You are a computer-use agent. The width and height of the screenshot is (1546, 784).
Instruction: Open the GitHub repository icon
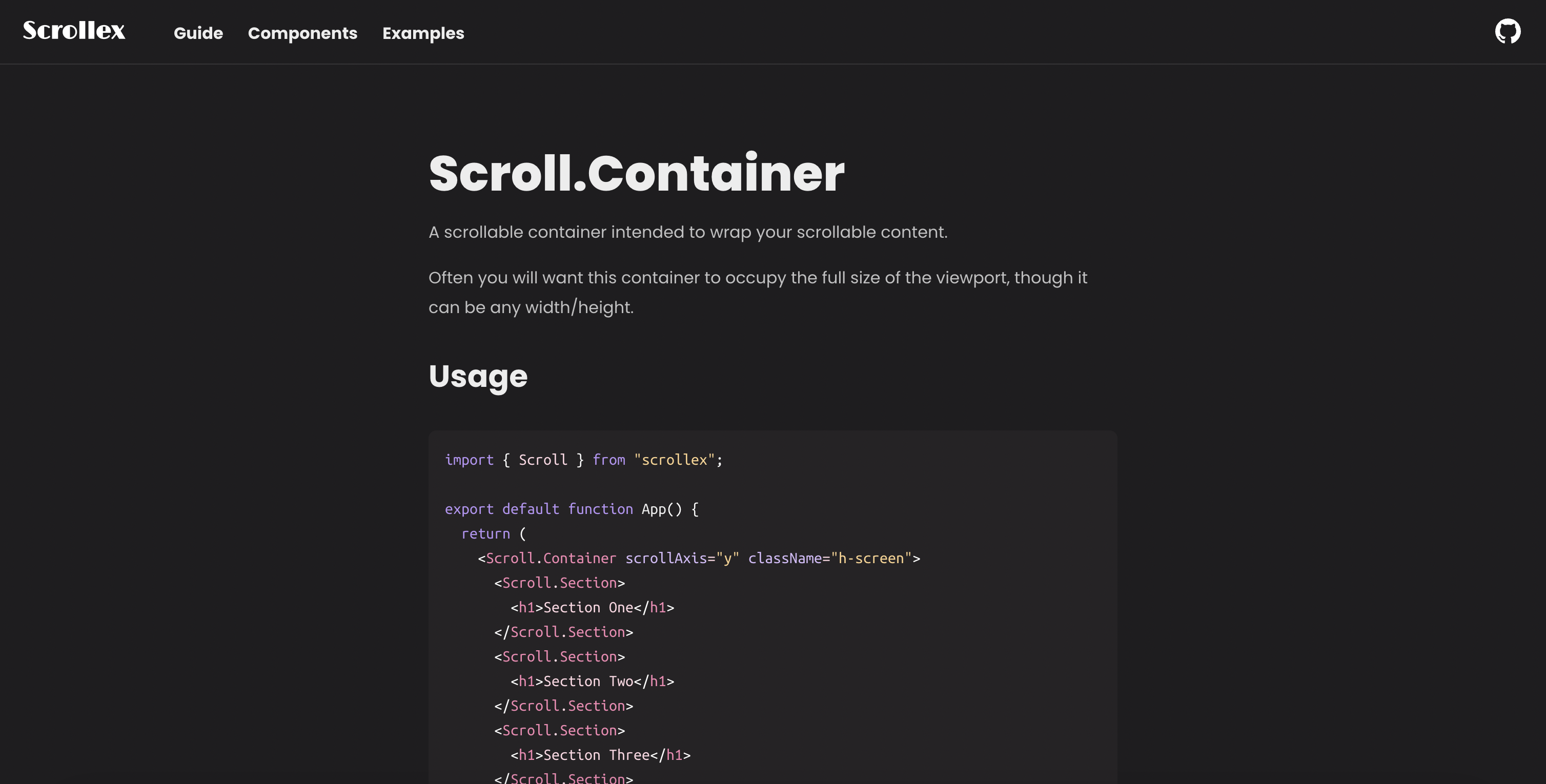click(1508, 31)
